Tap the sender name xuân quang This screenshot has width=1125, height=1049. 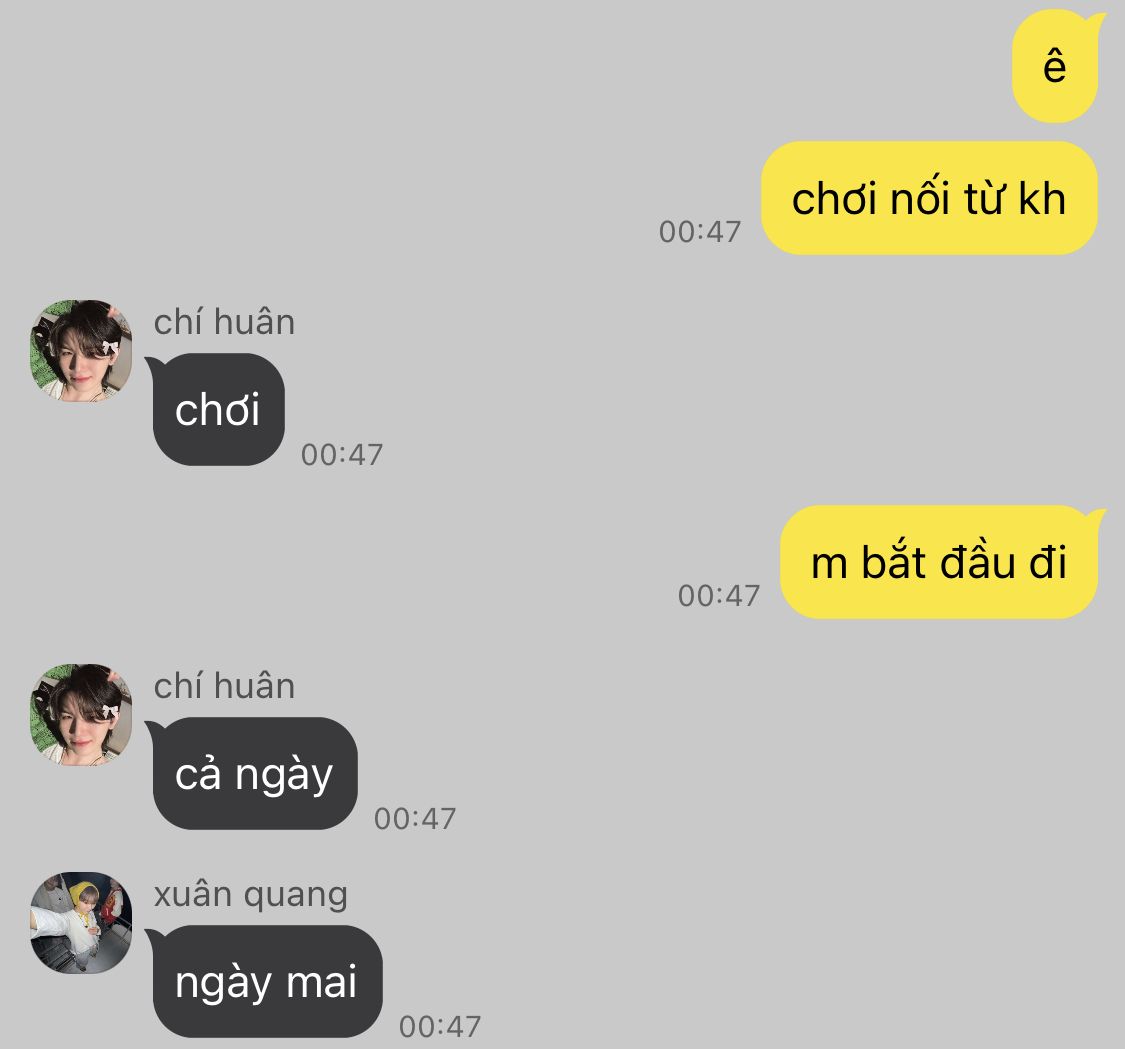pos(250,895)
